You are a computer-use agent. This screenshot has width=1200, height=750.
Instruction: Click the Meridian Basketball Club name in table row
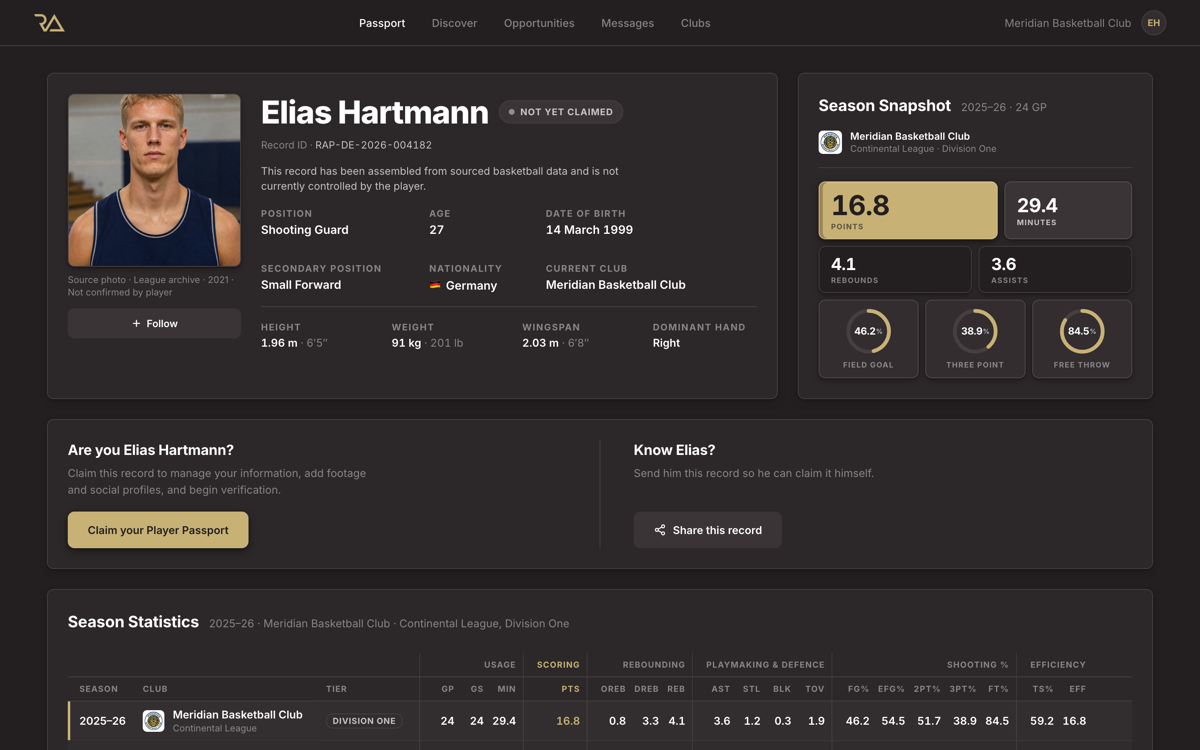pyautogui.click(x=237, y=715)
